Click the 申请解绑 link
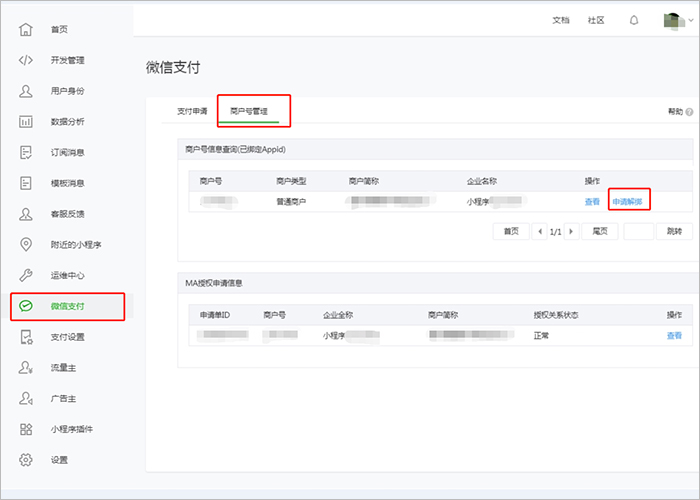 pyautogui.click(x=627, y=202)
